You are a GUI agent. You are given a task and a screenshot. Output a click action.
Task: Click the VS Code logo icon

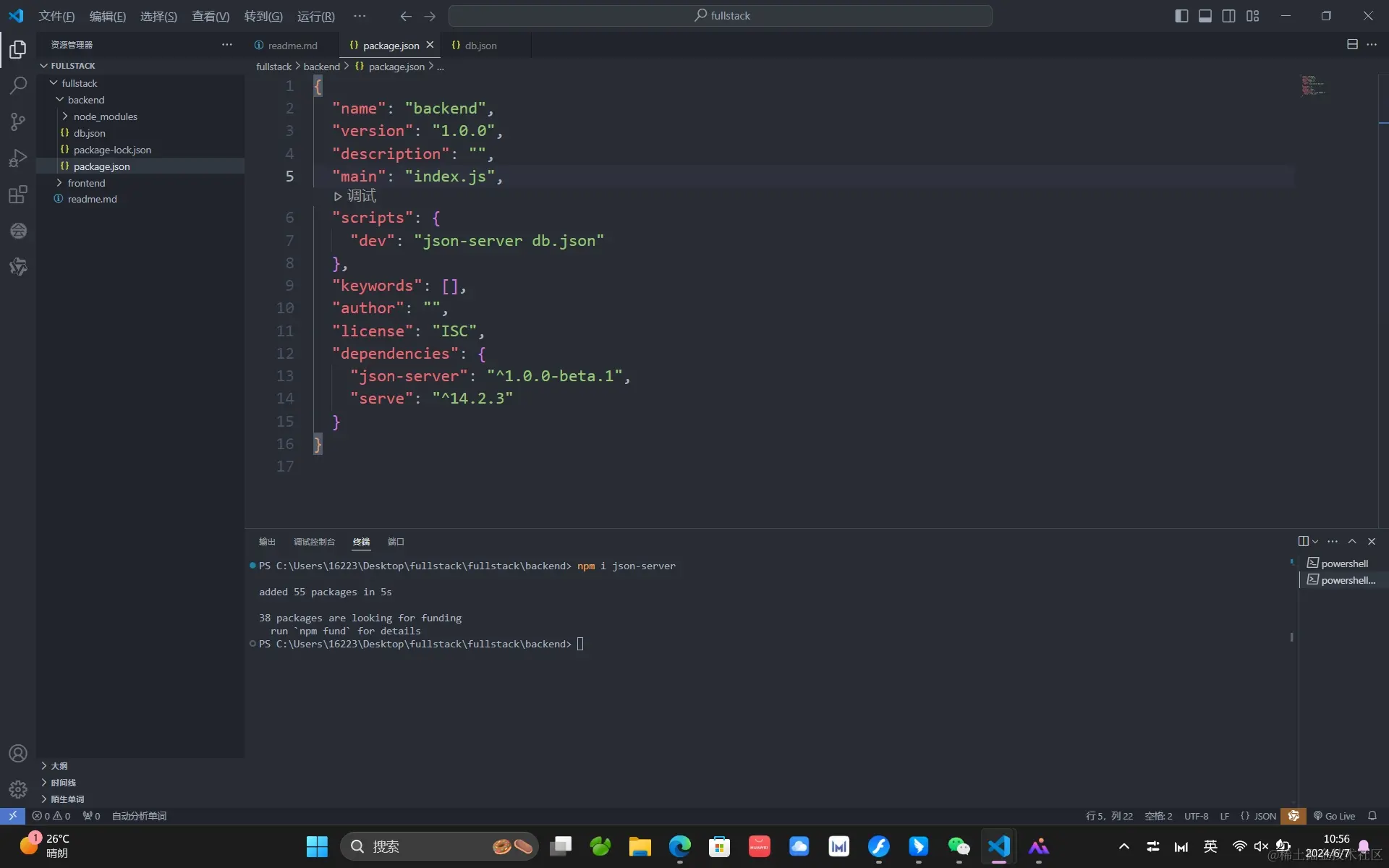point(16,15)
